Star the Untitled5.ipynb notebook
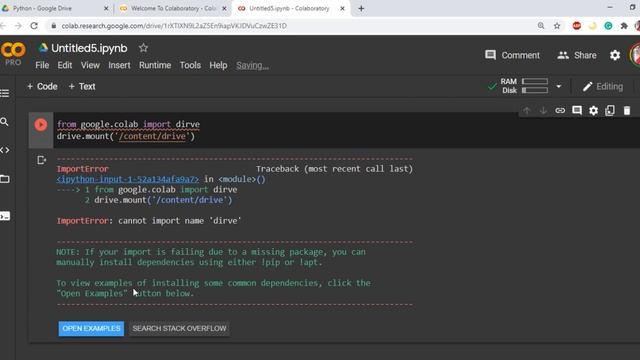The image size is (640, 360). [x=143, y=48]
